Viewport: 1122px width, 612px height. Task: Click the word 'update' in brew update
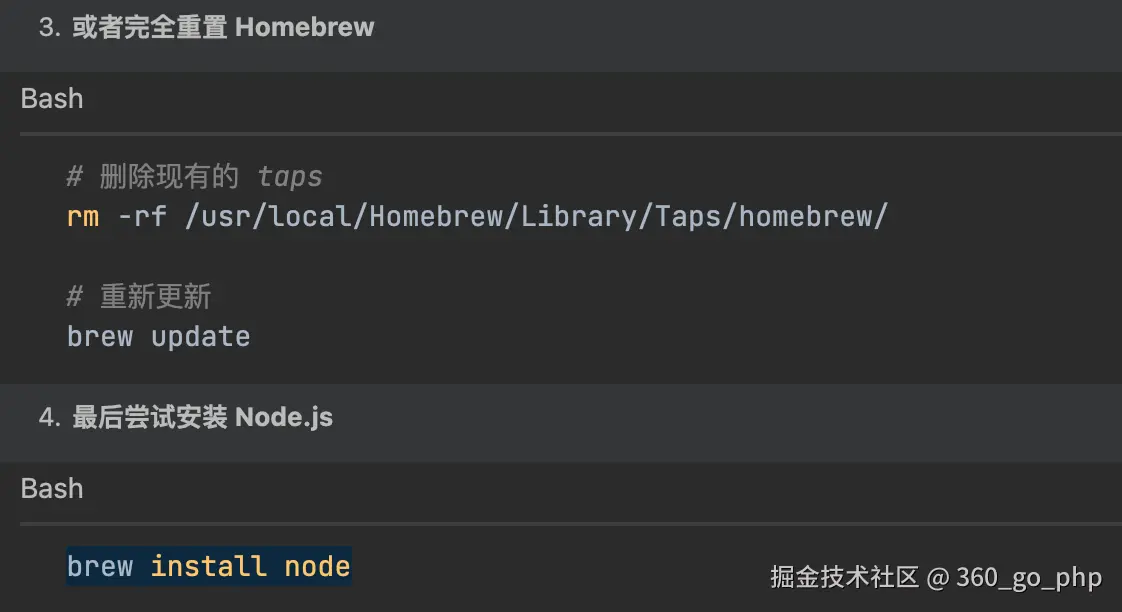(x=200, y=336)
